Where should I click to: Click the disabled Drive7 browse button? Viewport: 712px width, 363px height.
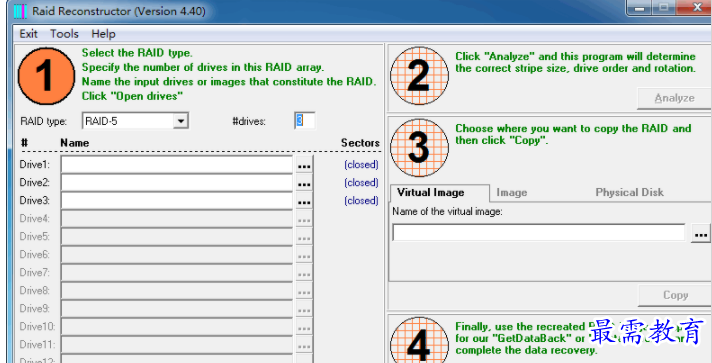[x=304, y=273]
